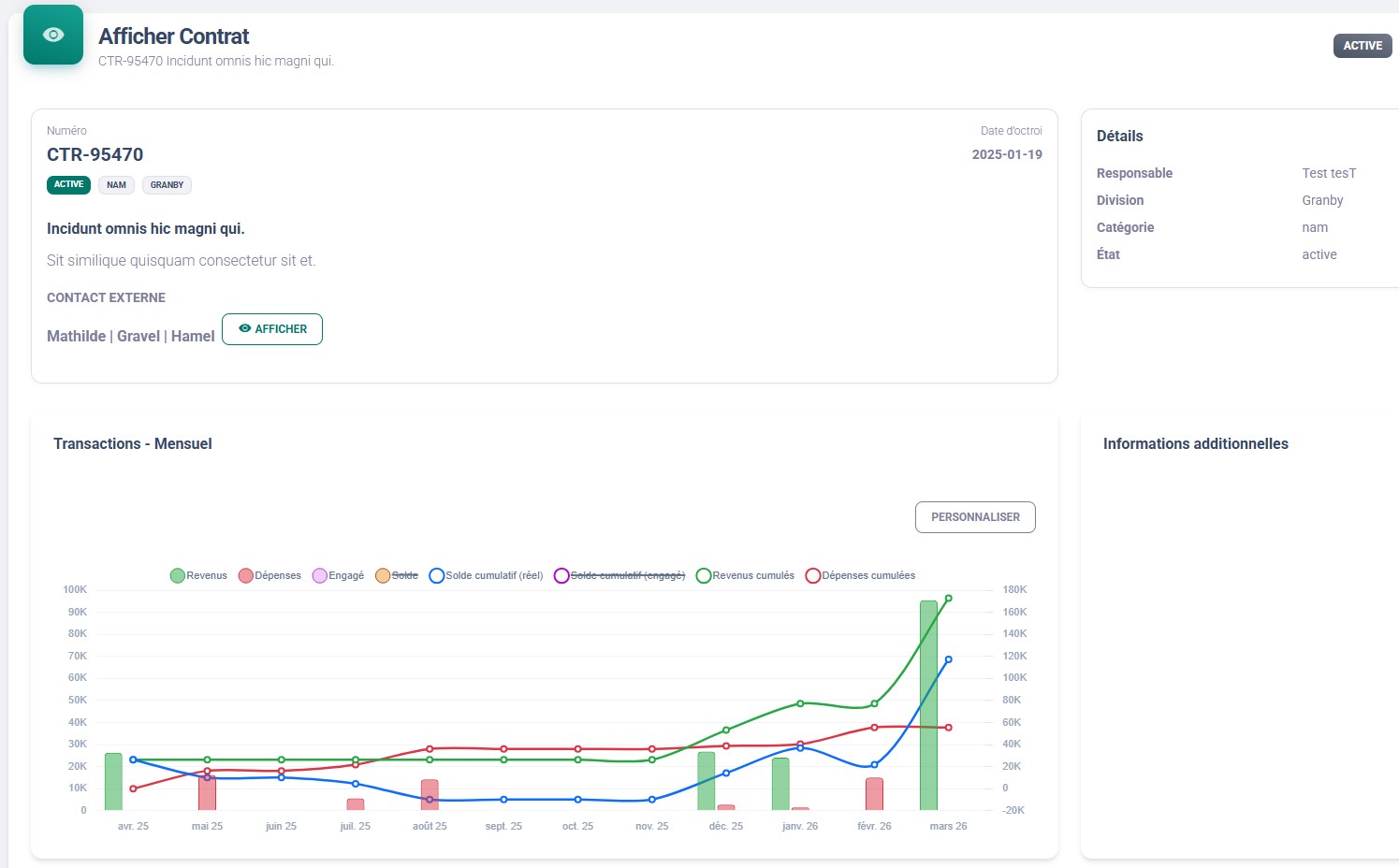Enable the struck-through Solde legend item
This screenshot has height=868, width=1399.
pyautogui.click(x=397, y=575)
